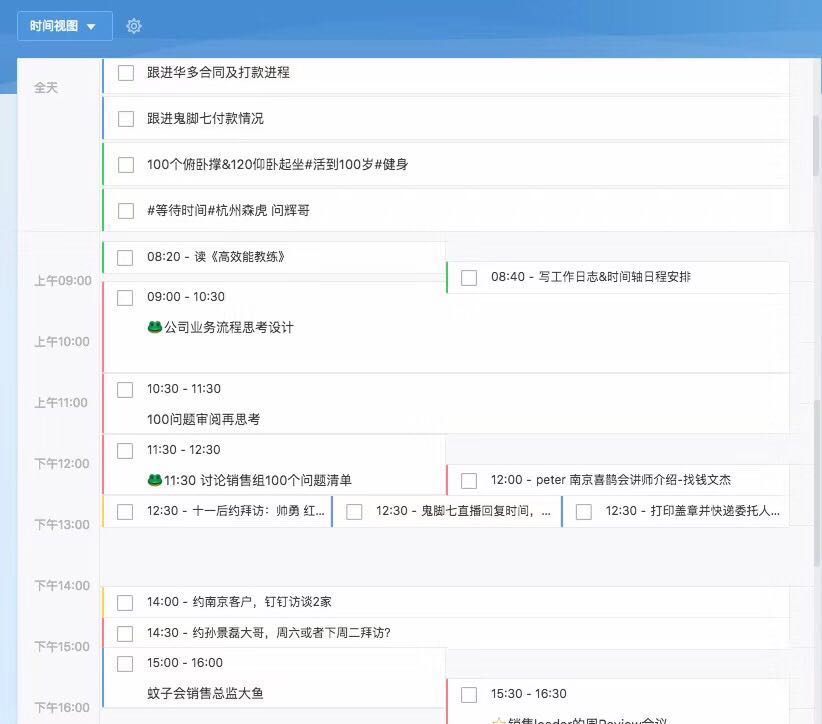Check the 14:00 约南京客户 task

click(125, 603)
